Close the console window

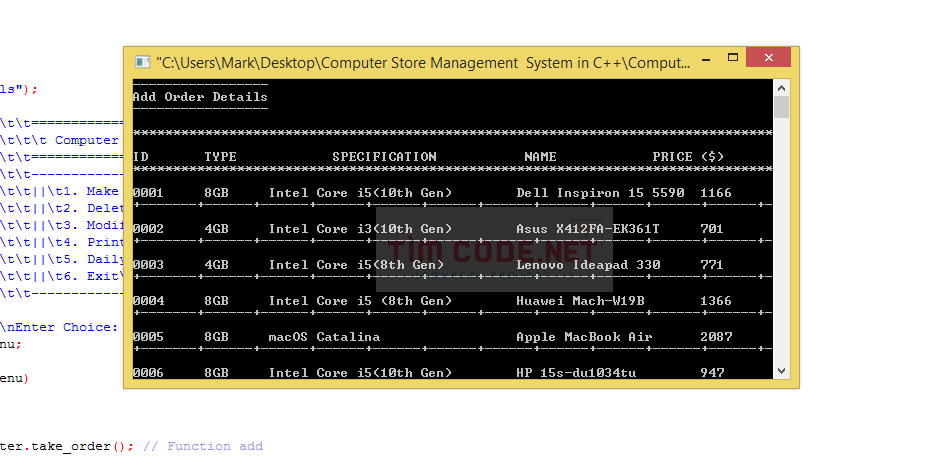(x=768, y=58)
